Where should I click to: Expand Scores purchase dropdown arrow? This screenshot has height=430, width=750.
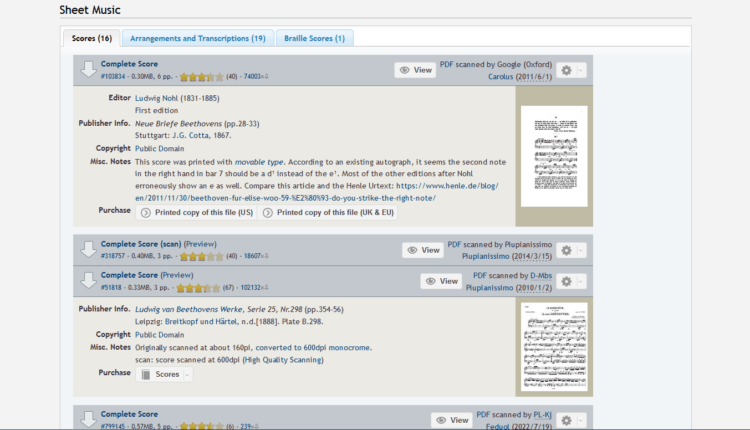187,375
